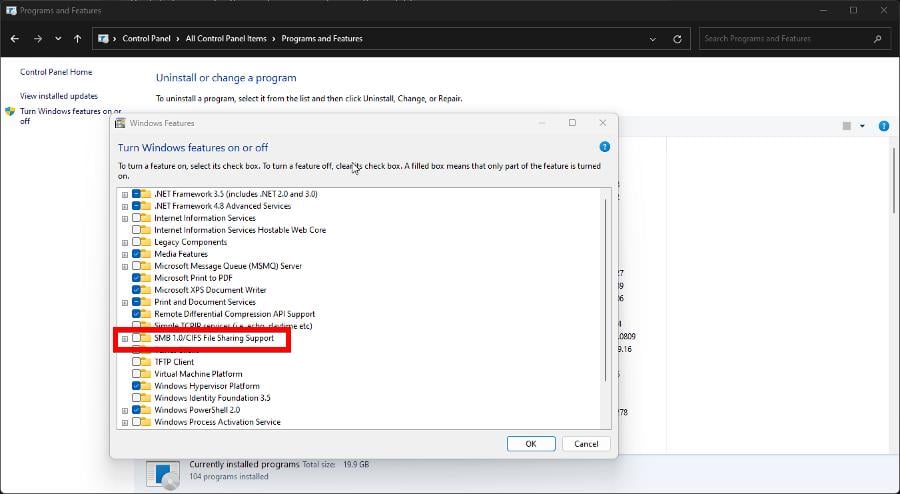Screen dimensions: 900x494
Task: Expand Internet Information Services node
Action: (x=125, y=219)
